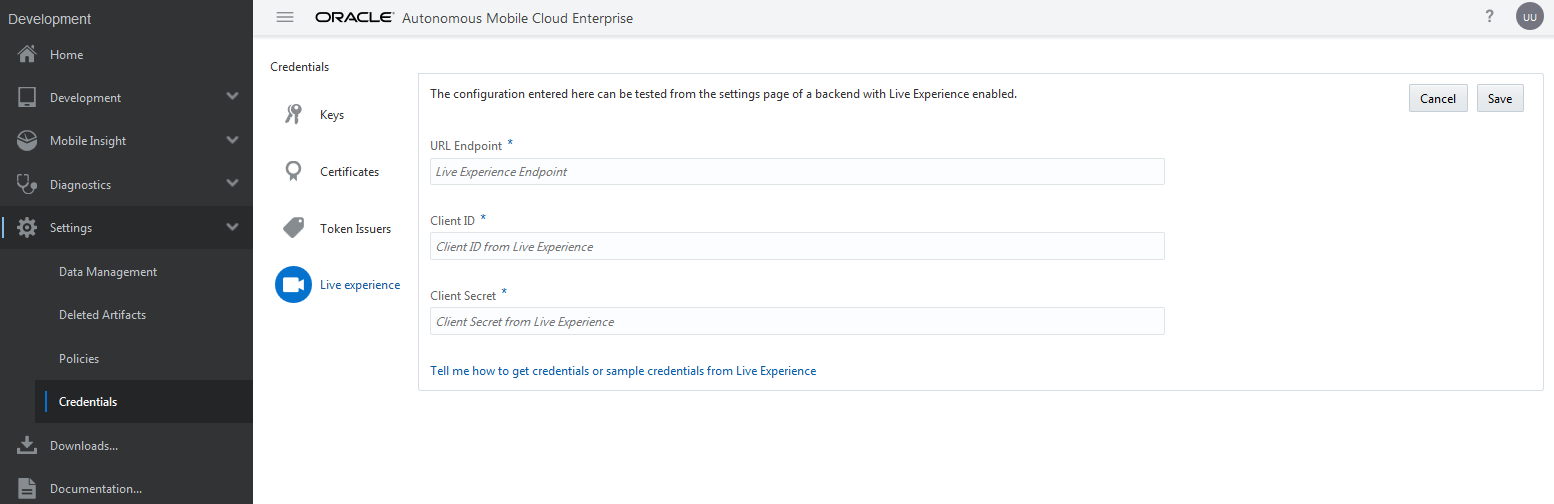This screenshot has height=504, width=1554.
Task: Select the Live experience camera icon
Action: [x=293, y=285]
